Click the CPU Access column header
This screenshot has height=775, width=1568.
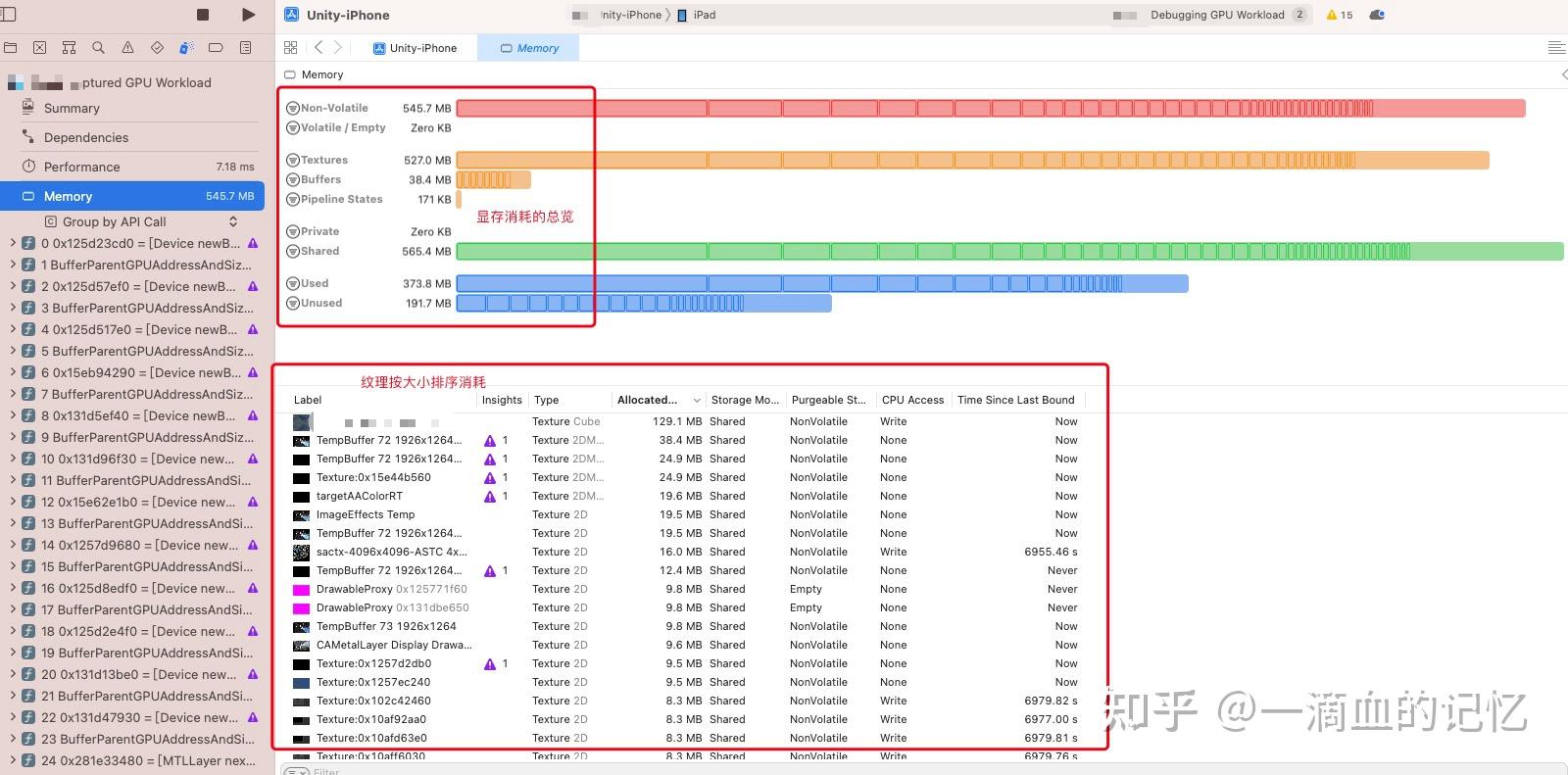912,400
